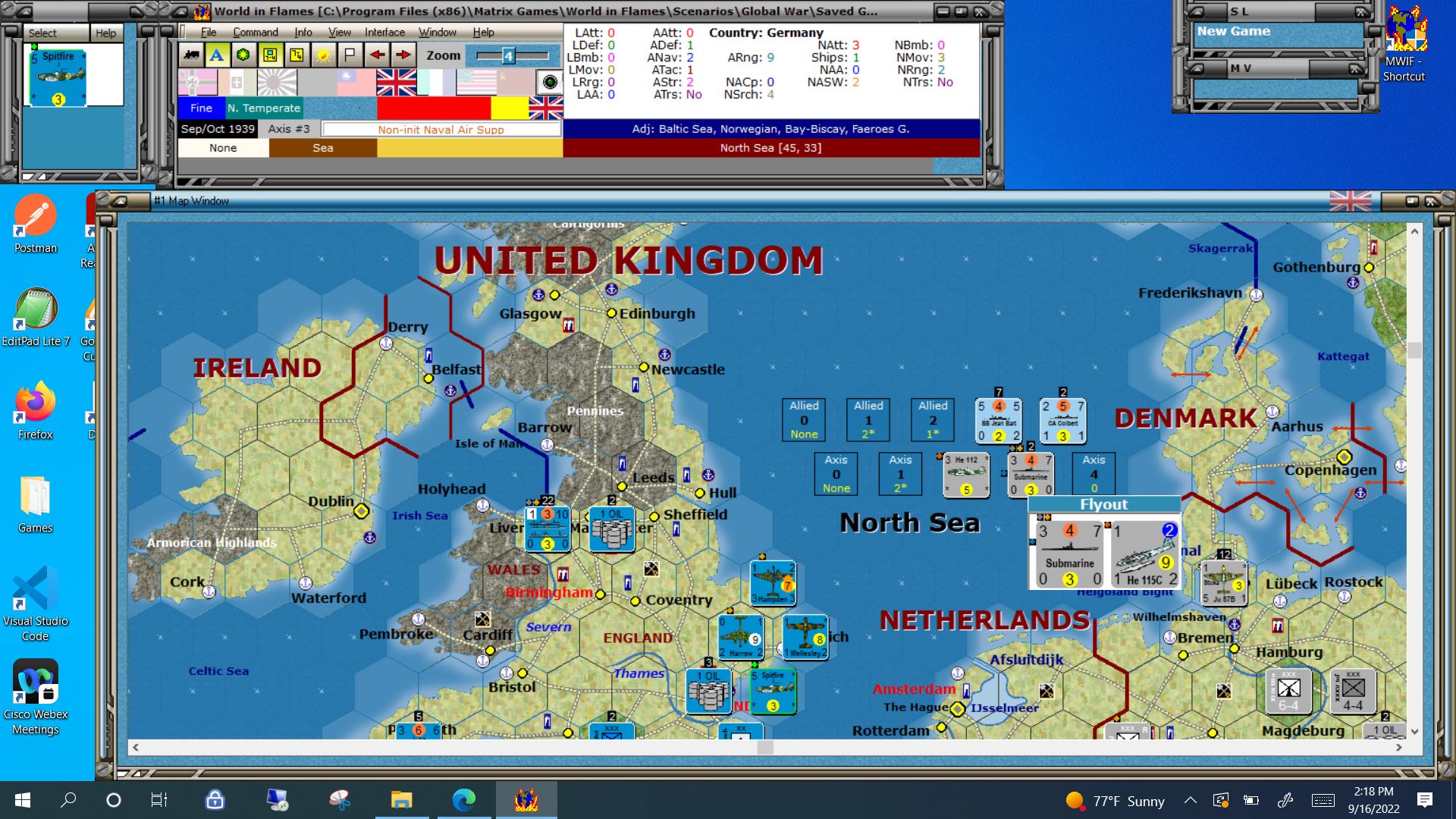Click the white flag toolbar icon
The height and width of the screenshot is (819, 1456).
(350, 55)
